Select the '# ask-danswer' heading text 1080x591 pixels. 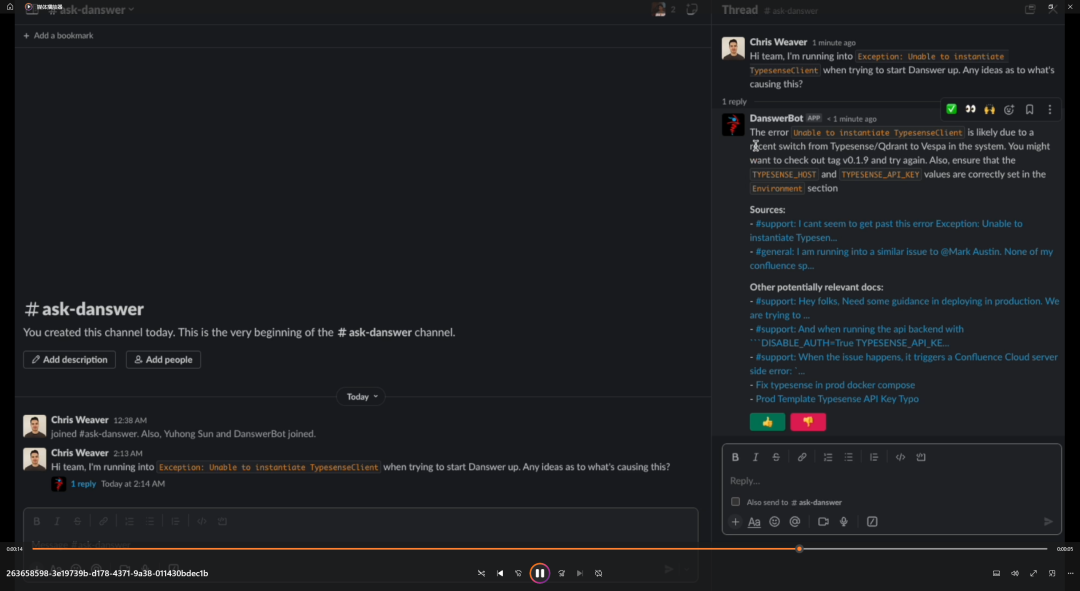(x=84, y=309)
